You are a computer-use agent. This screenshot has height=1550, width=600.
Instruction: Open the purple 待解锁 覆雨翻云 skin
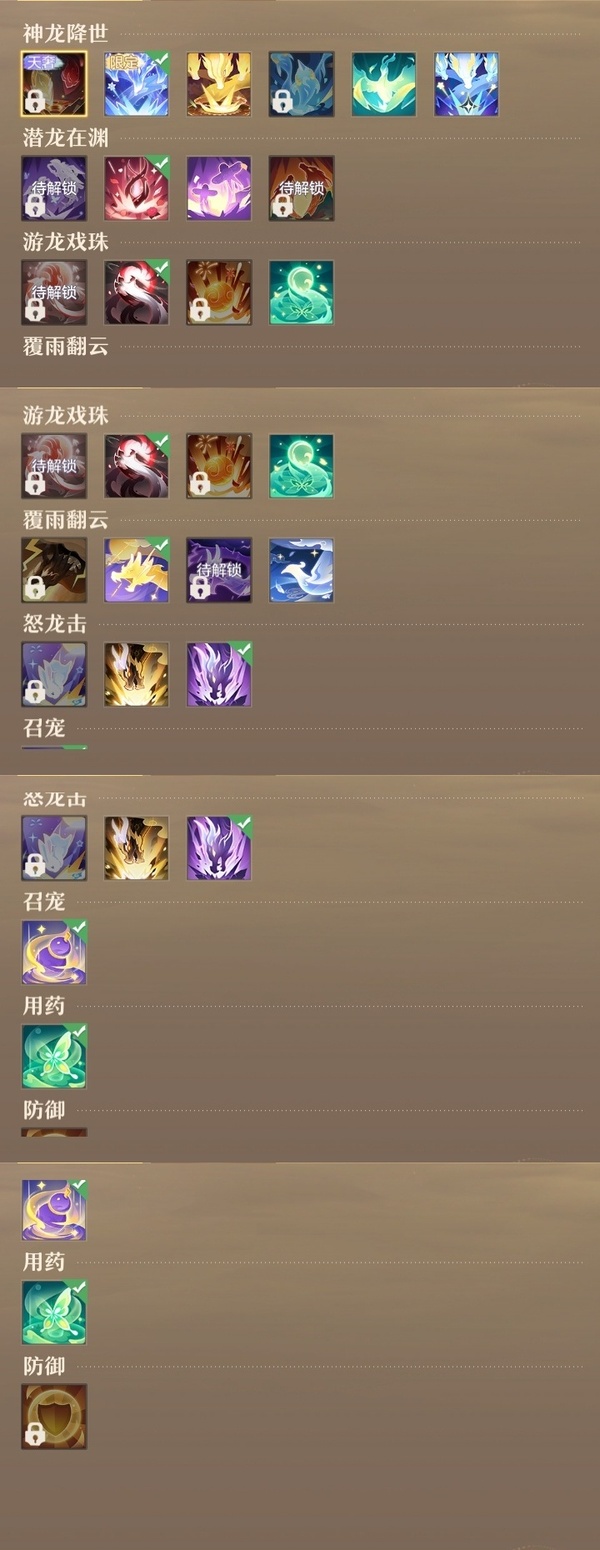click(x=219, y=570)
